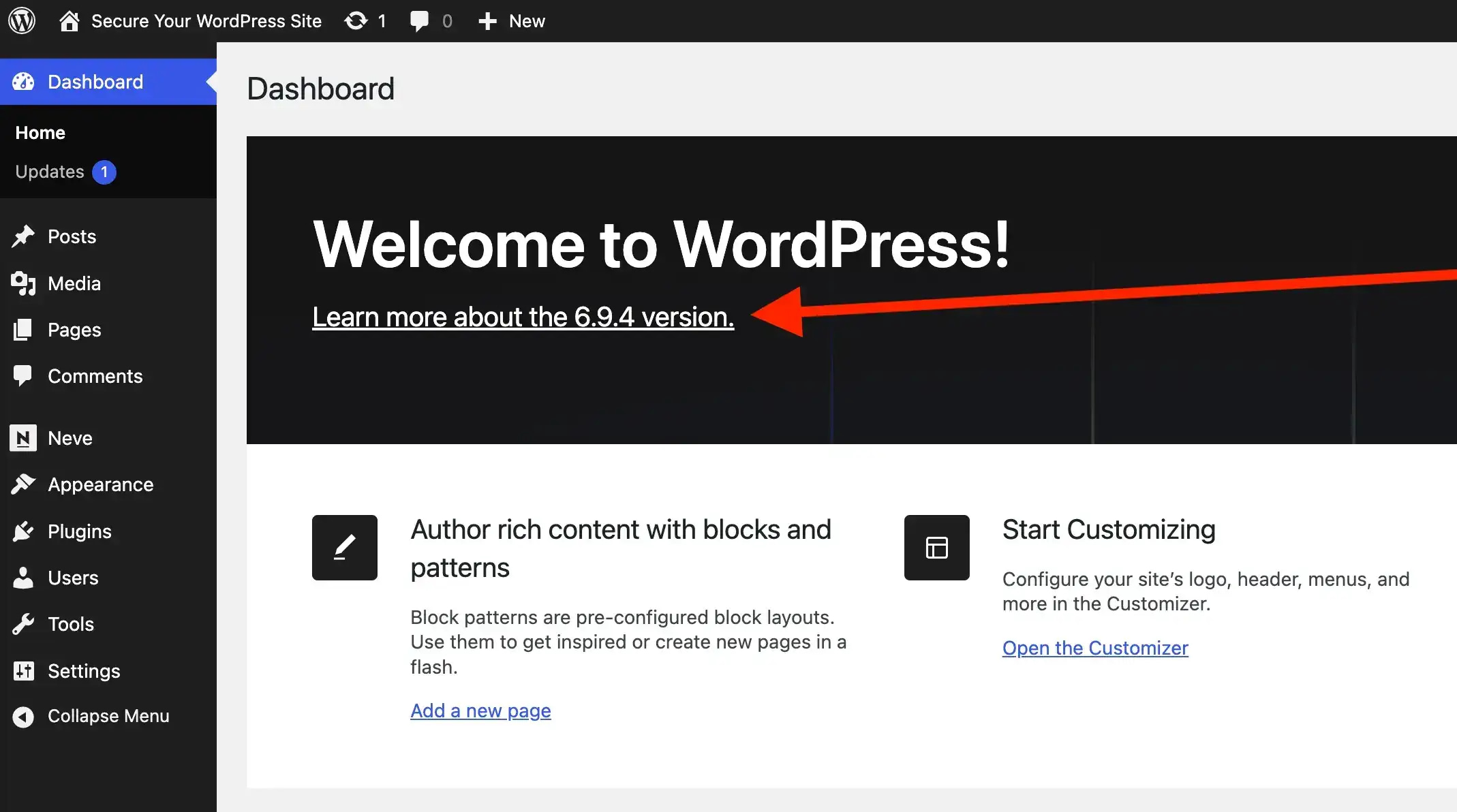Click the Collapse Menu arrow icon

click(x=23, y=717)
